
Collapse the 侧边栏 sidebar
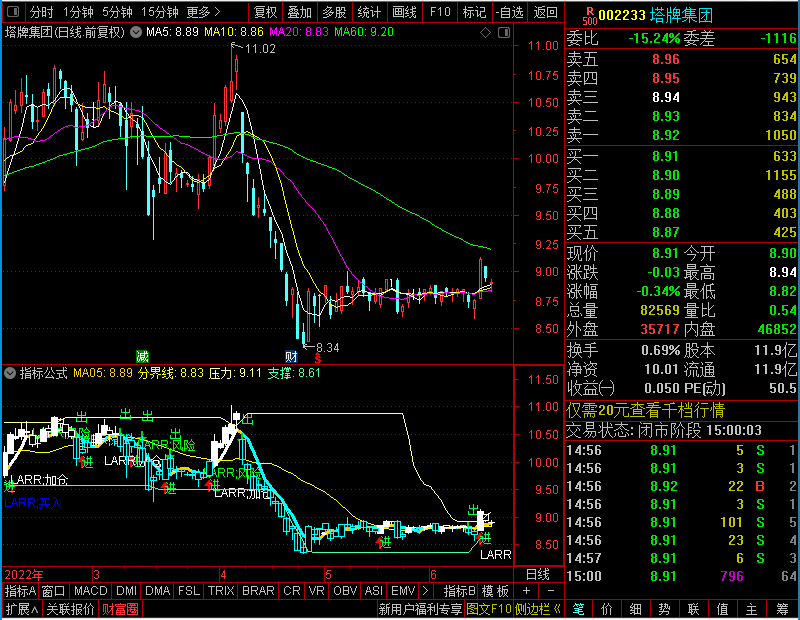coord(538,609)
